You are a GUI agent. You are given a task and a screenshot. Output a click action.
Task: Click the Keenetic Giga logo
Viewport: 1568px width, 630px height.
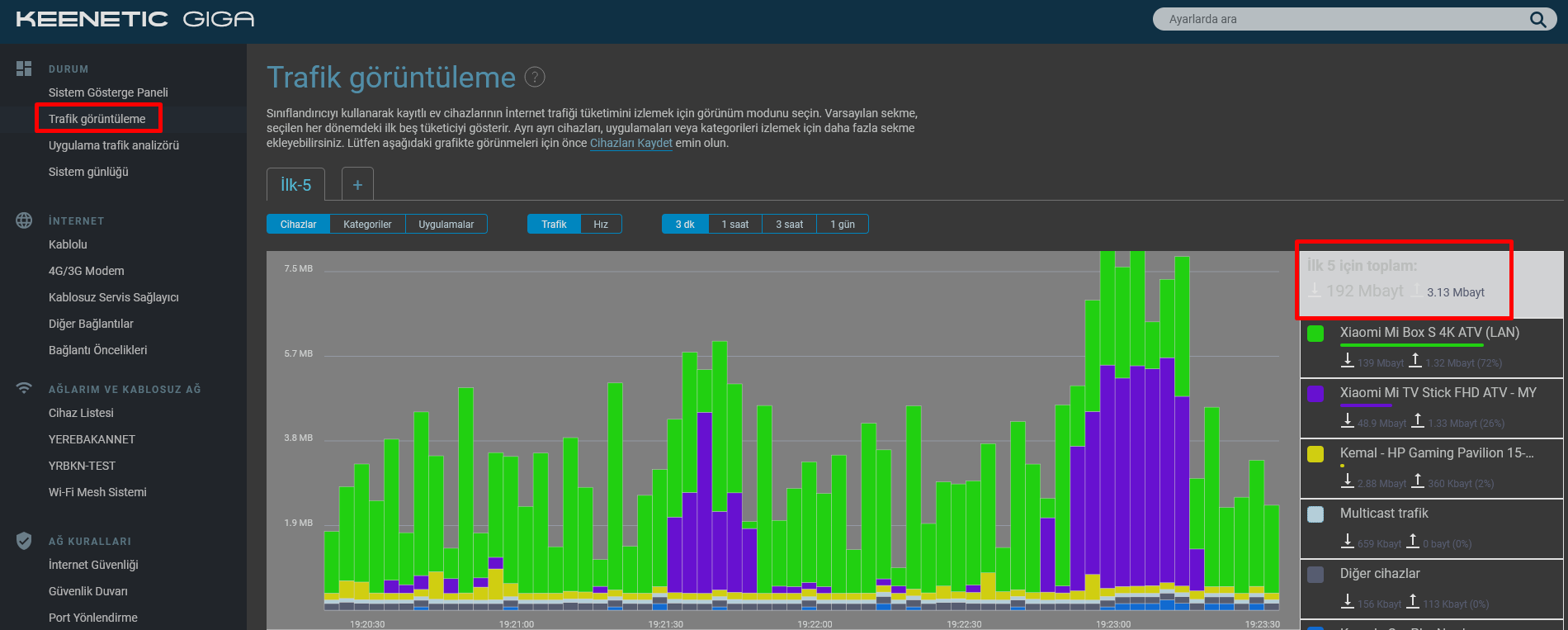(x=135, y=19)
